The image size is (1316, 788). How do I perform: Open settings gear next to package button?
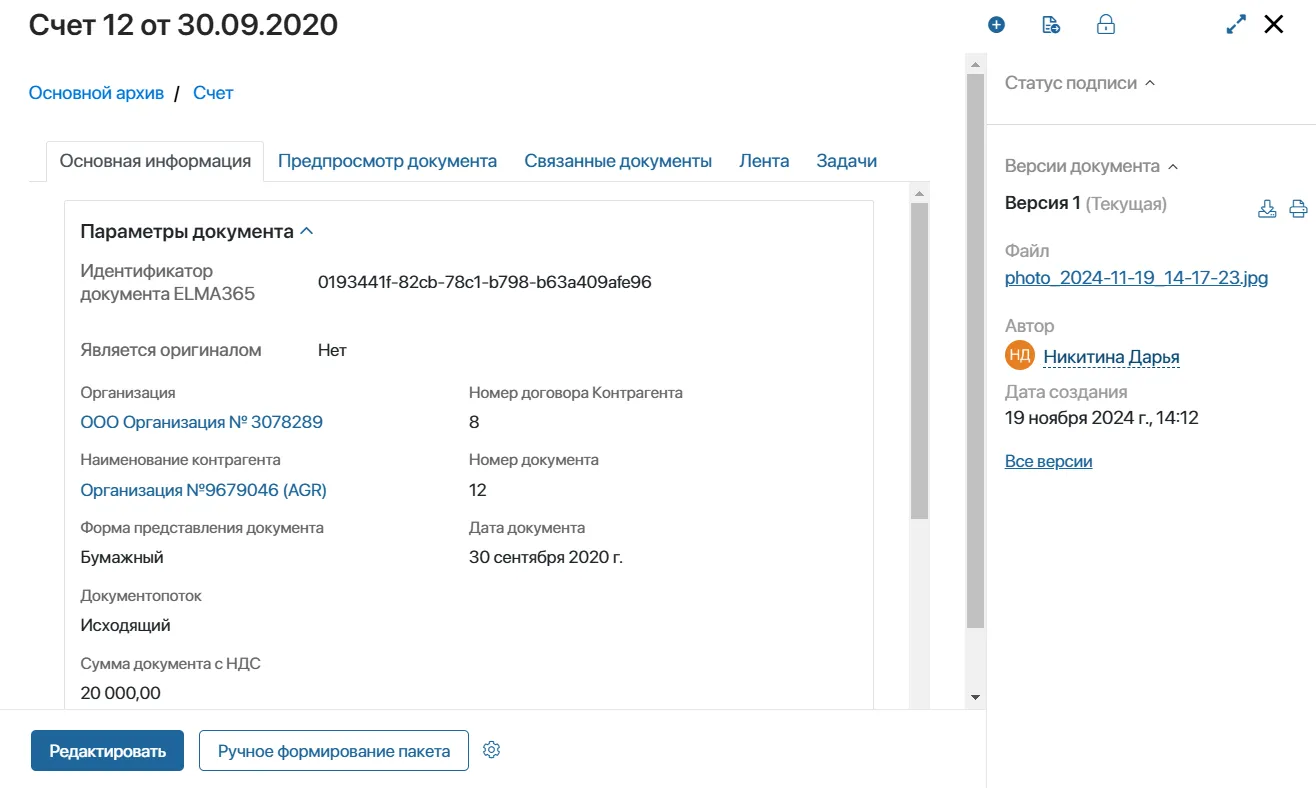click(491, 750)
